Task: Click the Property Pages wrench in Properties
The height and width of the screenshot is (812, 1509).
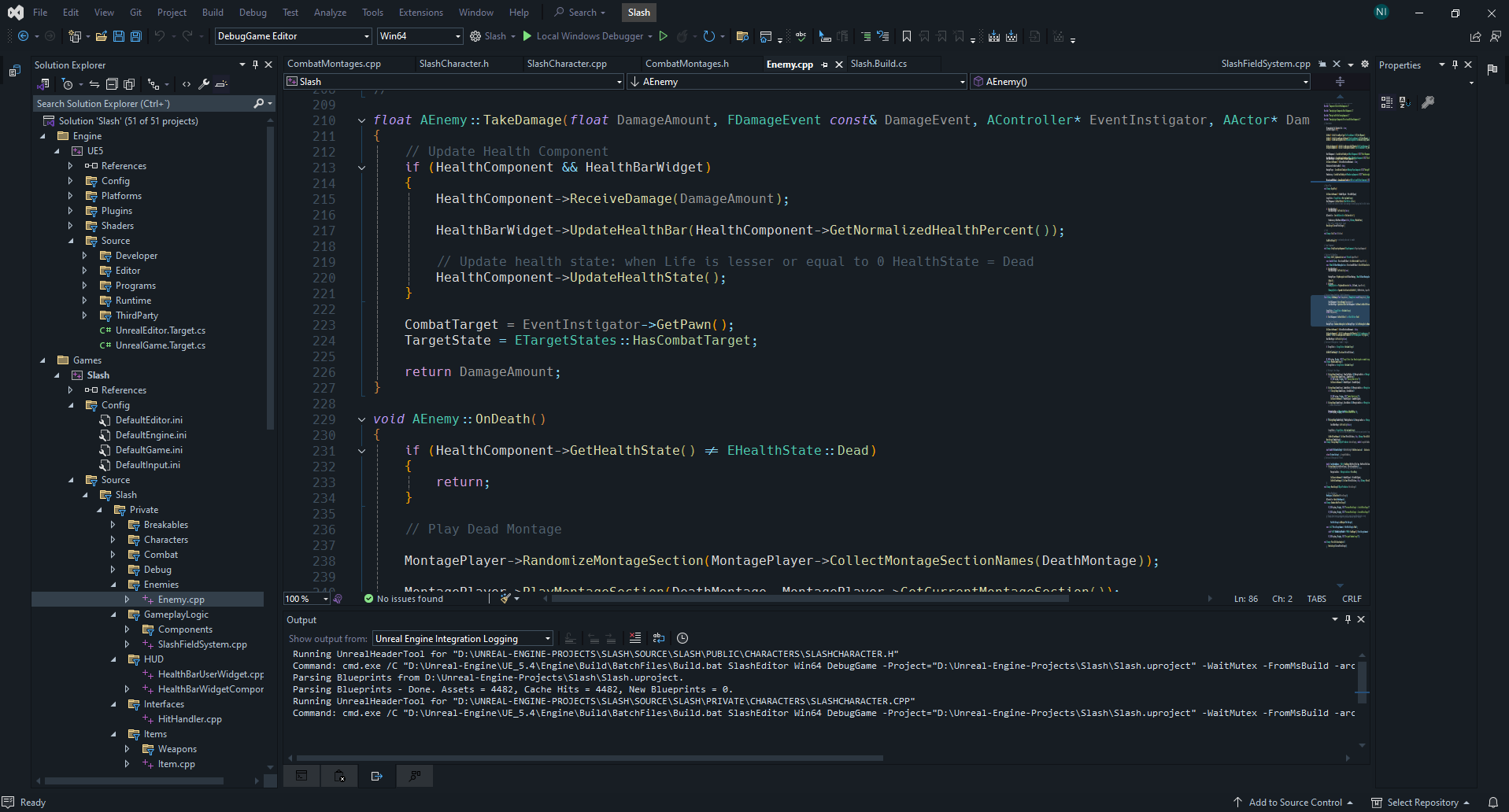Action: tap(1428, 102)
